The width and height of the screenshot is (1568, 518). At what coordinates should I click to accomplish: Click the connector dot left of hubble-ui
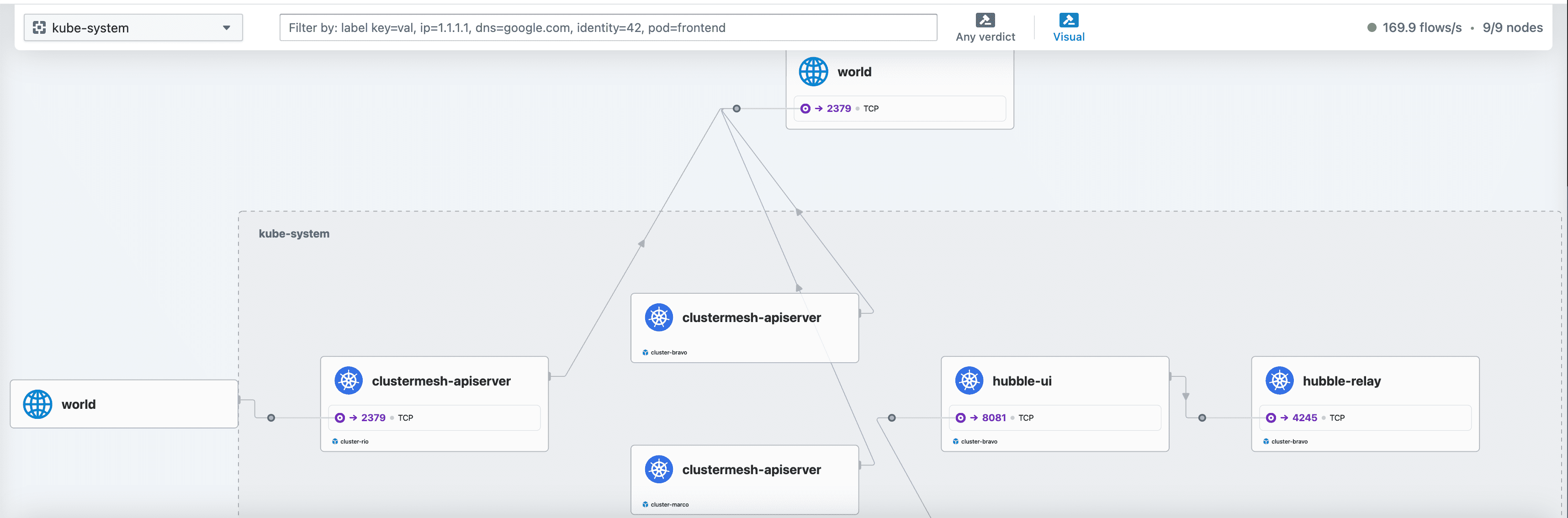pyautogui.click(x=892, y=418)
